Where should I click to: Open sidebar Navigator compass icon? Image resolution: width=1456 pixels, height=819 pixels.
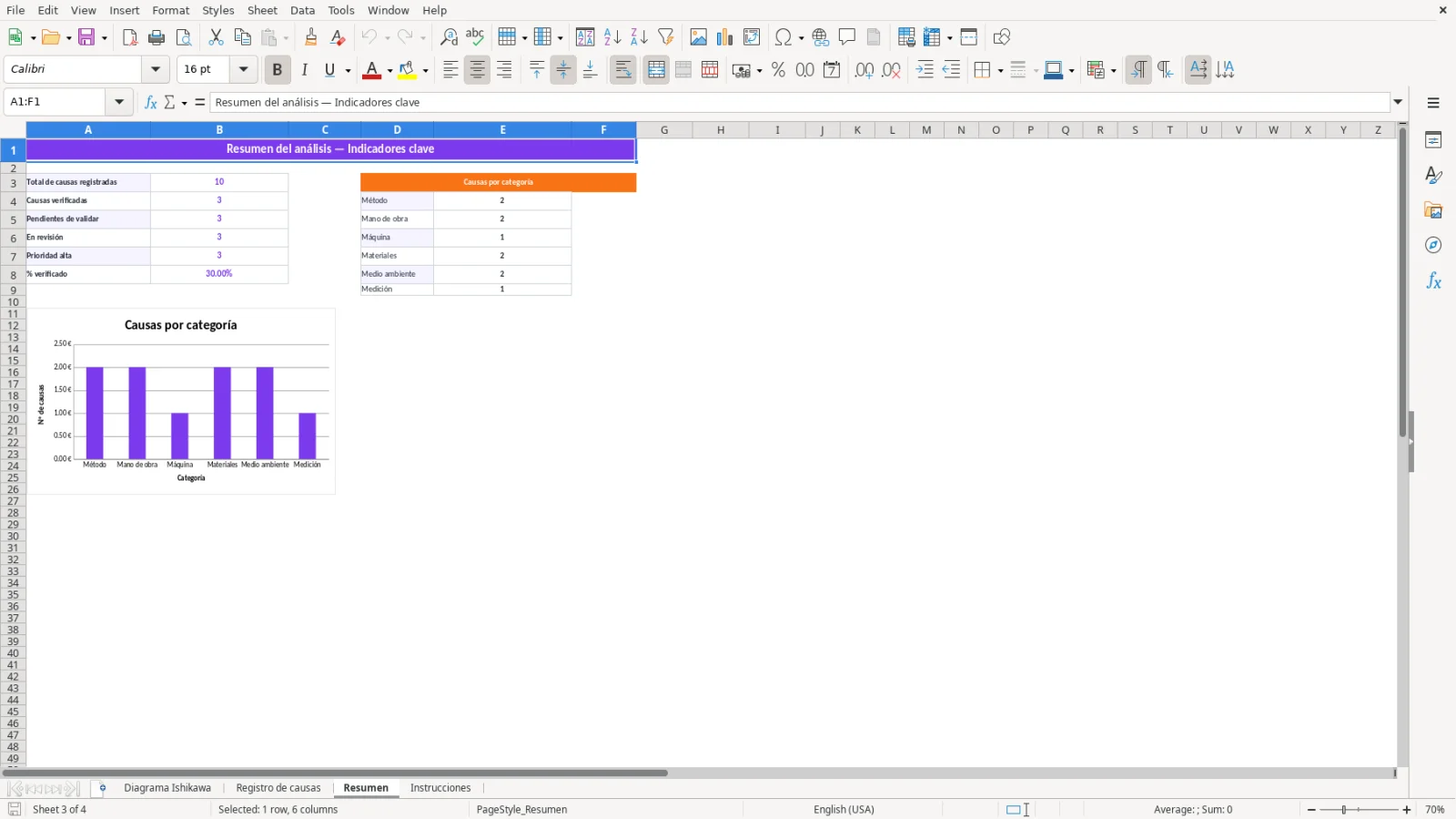coord(1433,246)
